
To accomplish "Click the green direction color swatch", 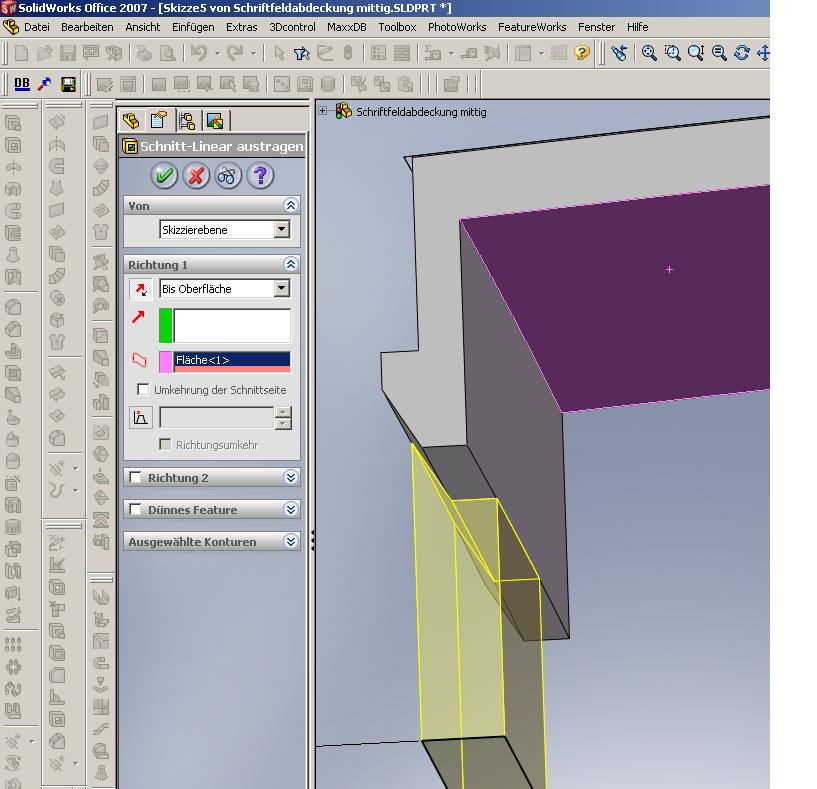I will pyautogui.click(x=165, y=326).
